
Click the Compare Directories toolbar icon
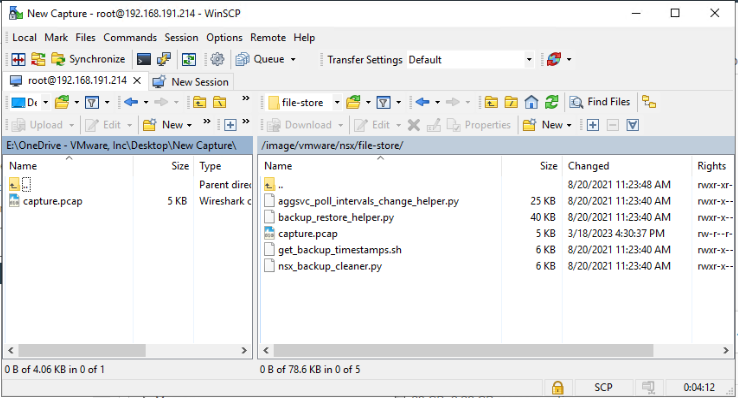pos(18,59)
